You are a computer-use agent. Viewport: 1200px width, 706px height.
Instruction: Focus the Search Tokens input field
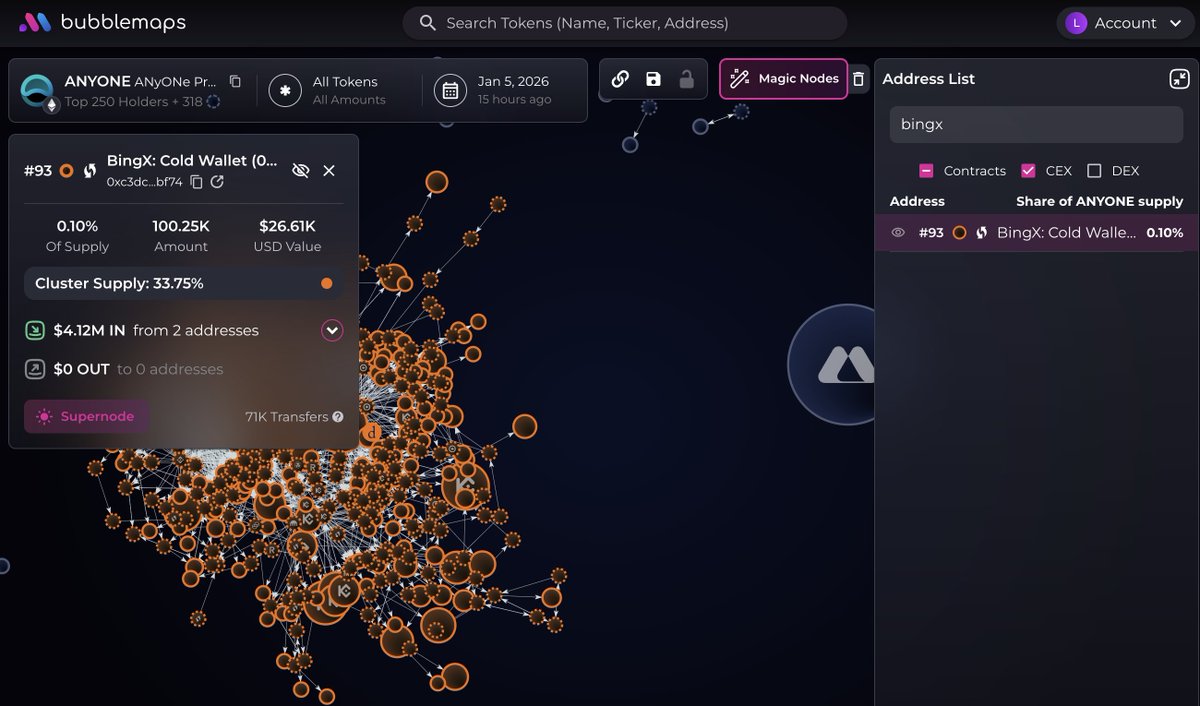coord(625,23)
